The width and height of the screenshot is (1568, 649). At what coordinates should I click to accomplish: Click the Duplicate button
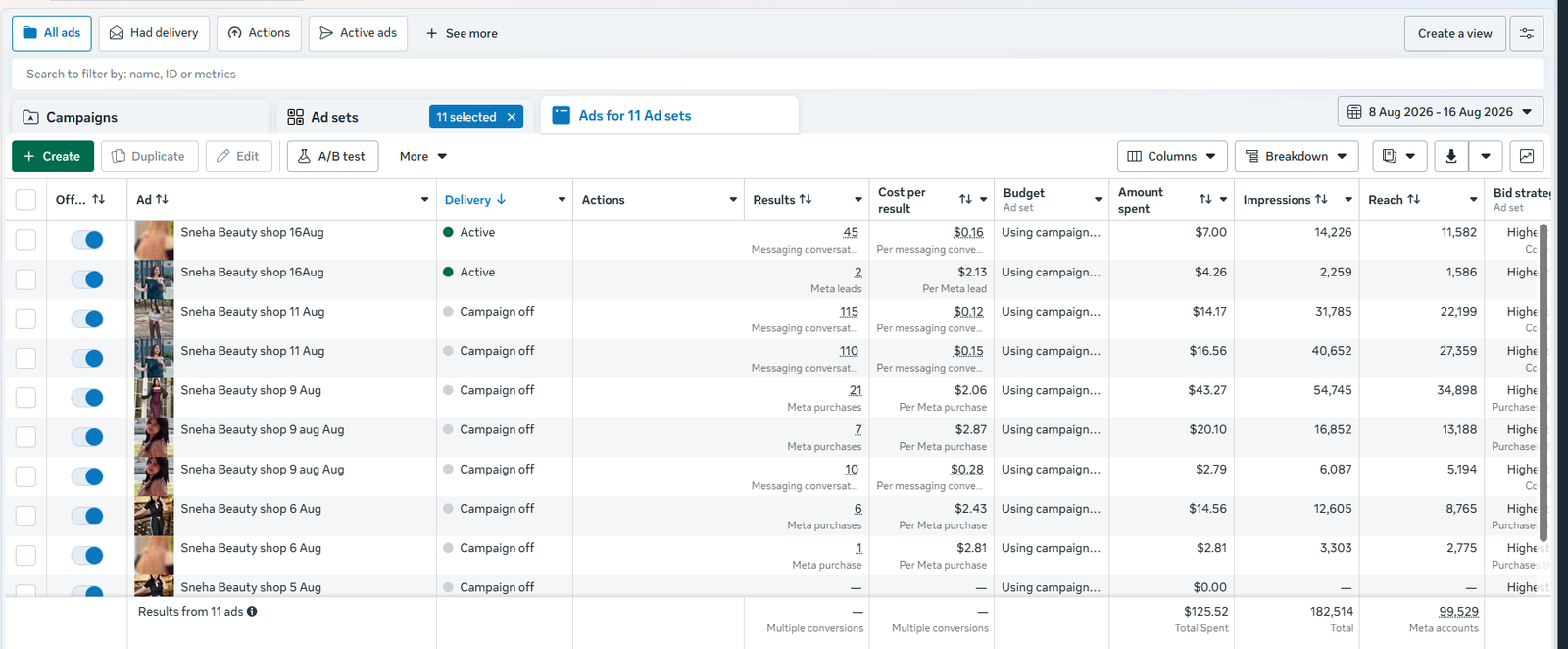[x=150, y=156]
